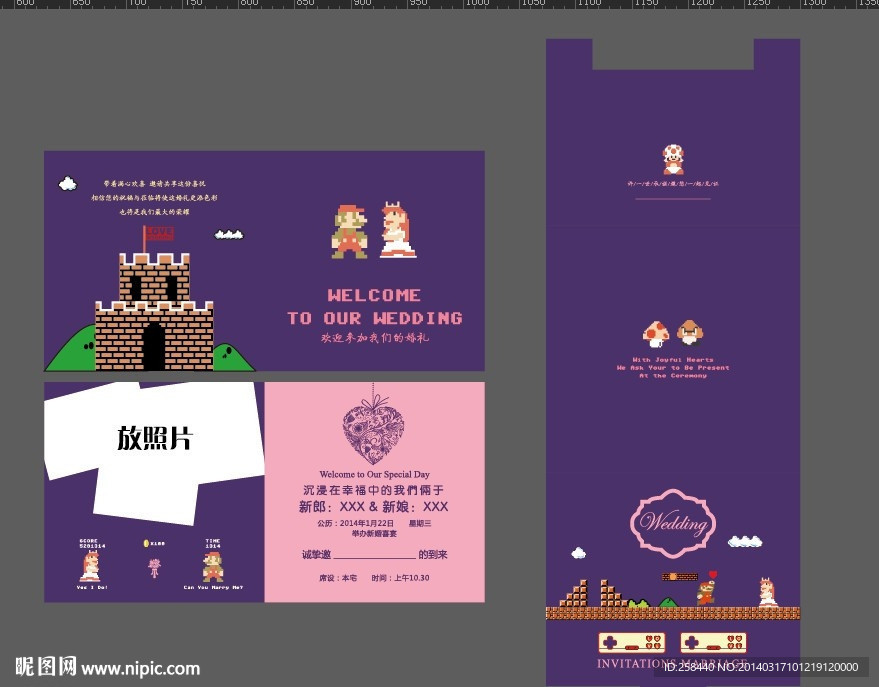
Task: Select the princess bride sprite above WELCOME
Action: pos(397,230)
